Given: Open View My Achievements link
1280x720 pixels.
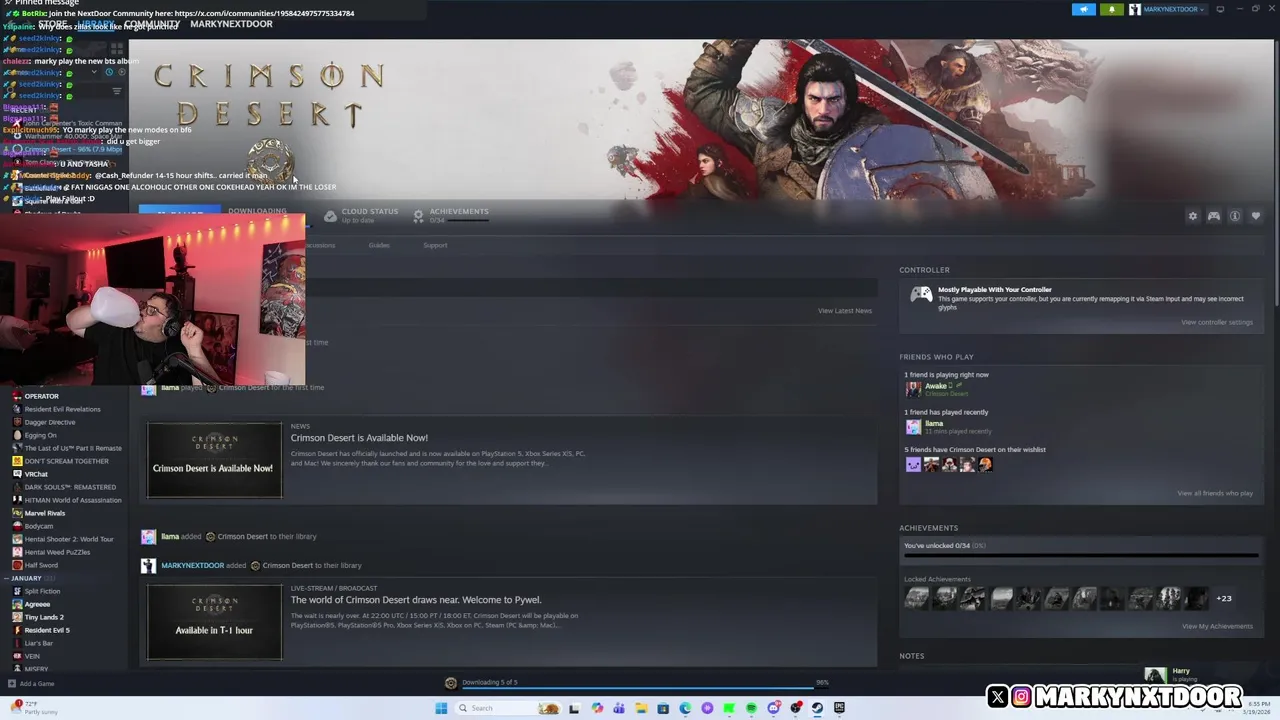Looking at the screenshot, I should (1217, 626).
